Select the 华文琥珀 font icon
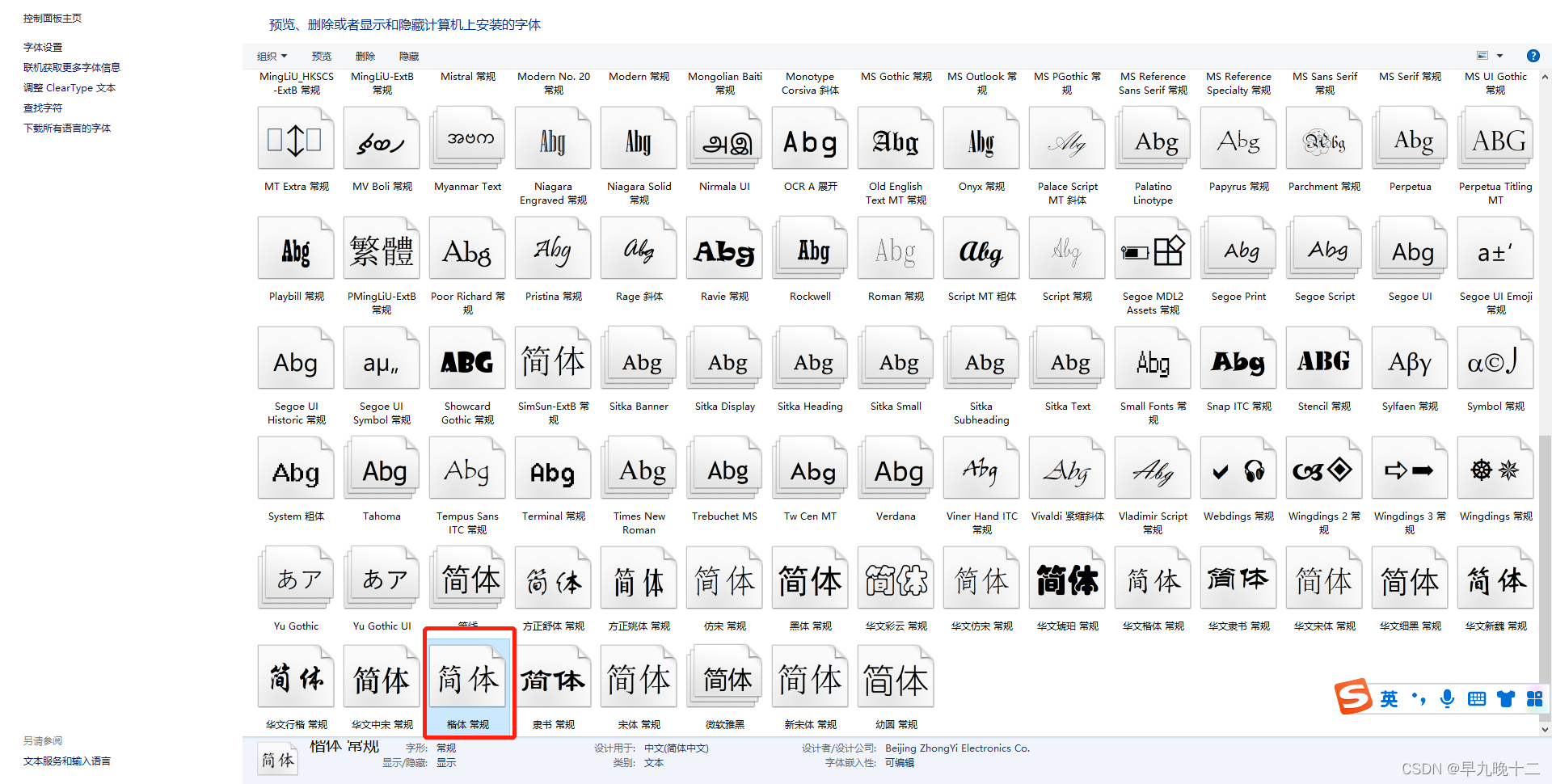This screenshot has height=784, width=1552. pos(1067,580)
